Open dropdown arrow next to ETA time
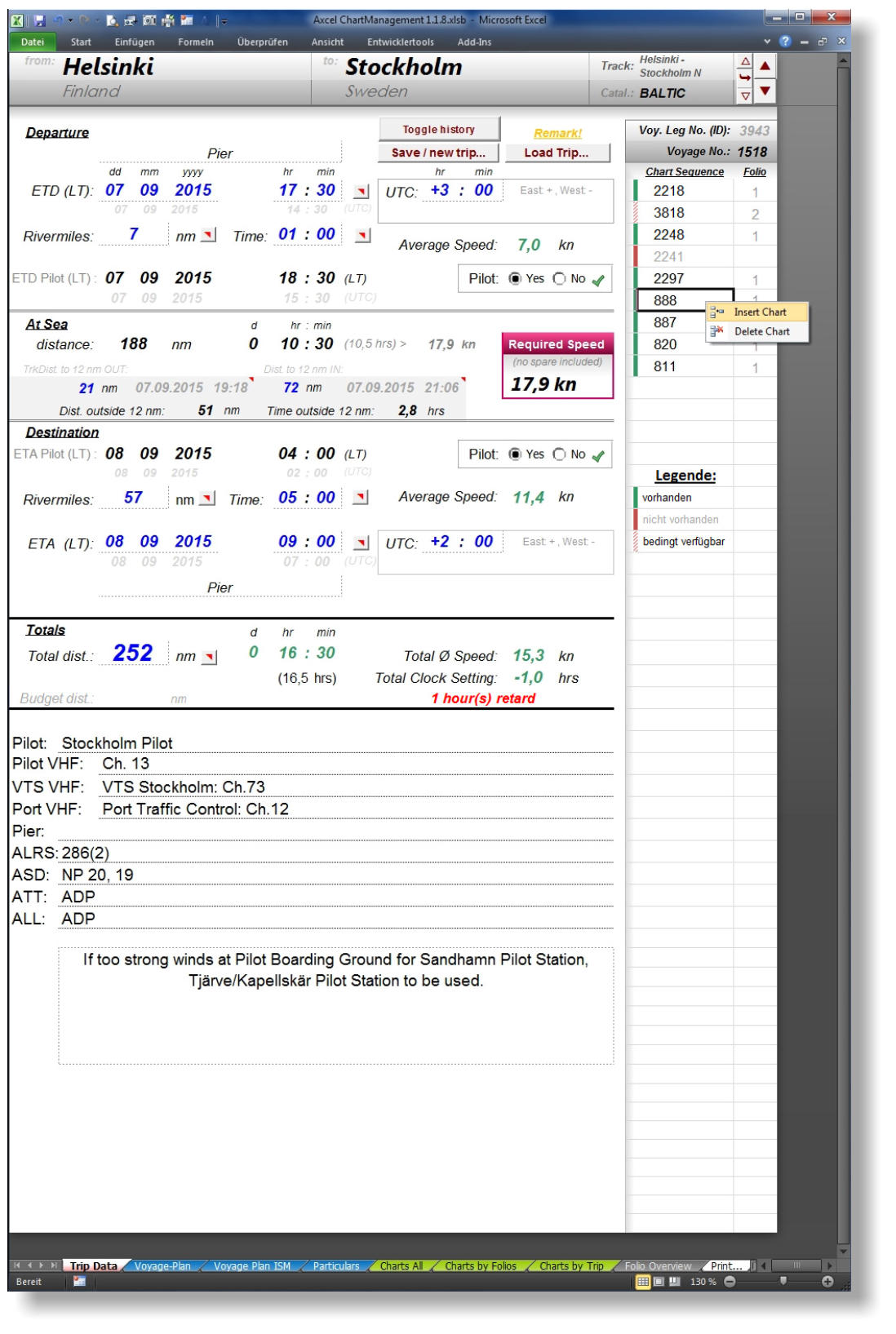Screen dimensions: 896x1334 point(362,543)
